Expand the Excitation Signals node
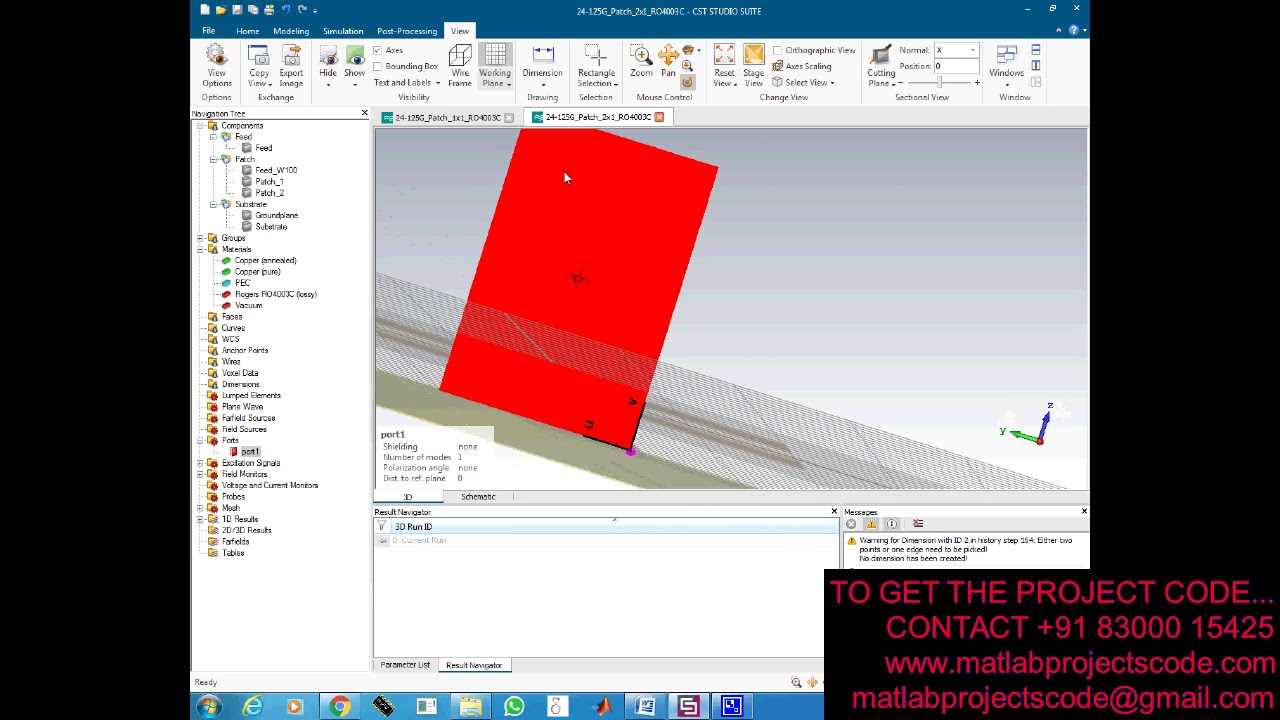This screenshot has width=1280, height=720. click(201, 463)
